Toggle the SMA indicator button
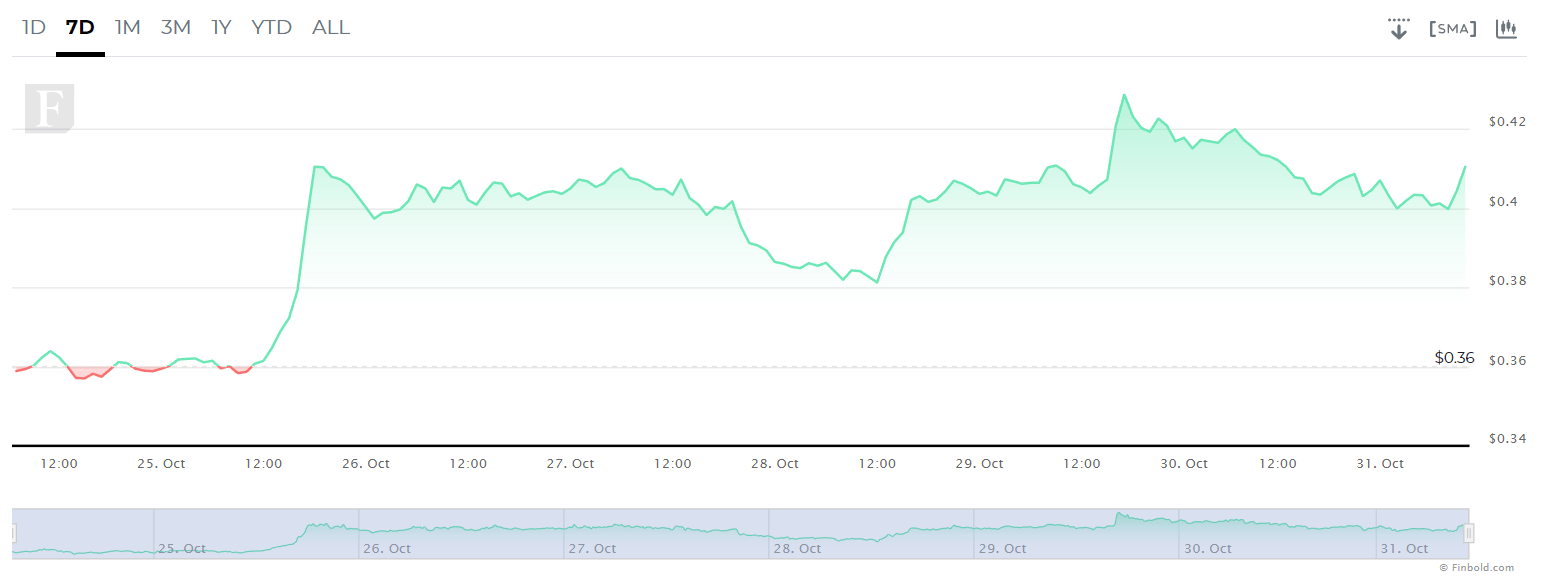Image resolution: width=1543 pixels, height=580 pixels. 1452,29
